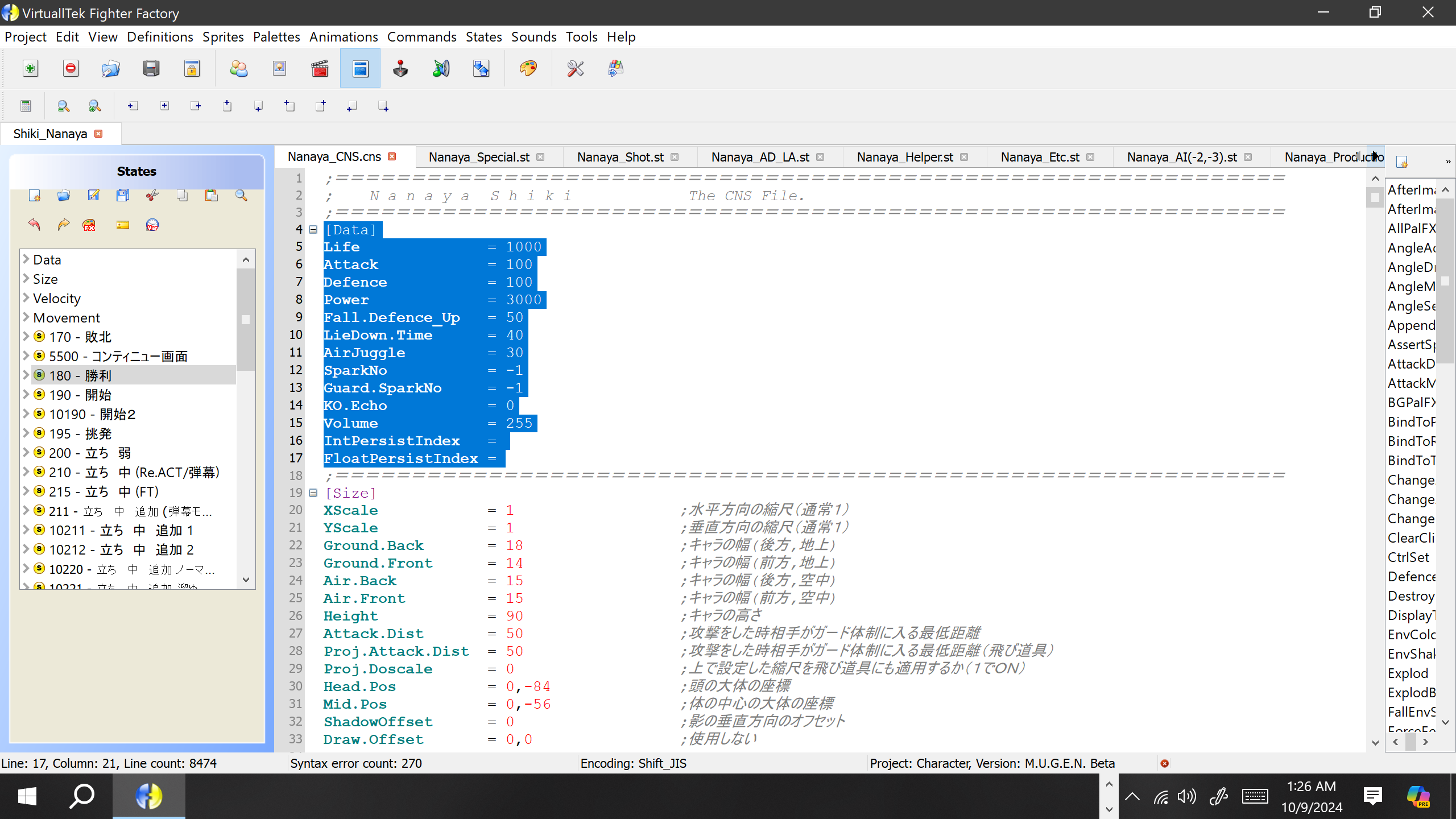Switch to Nanaya_Special.st tab

[478, 157]
